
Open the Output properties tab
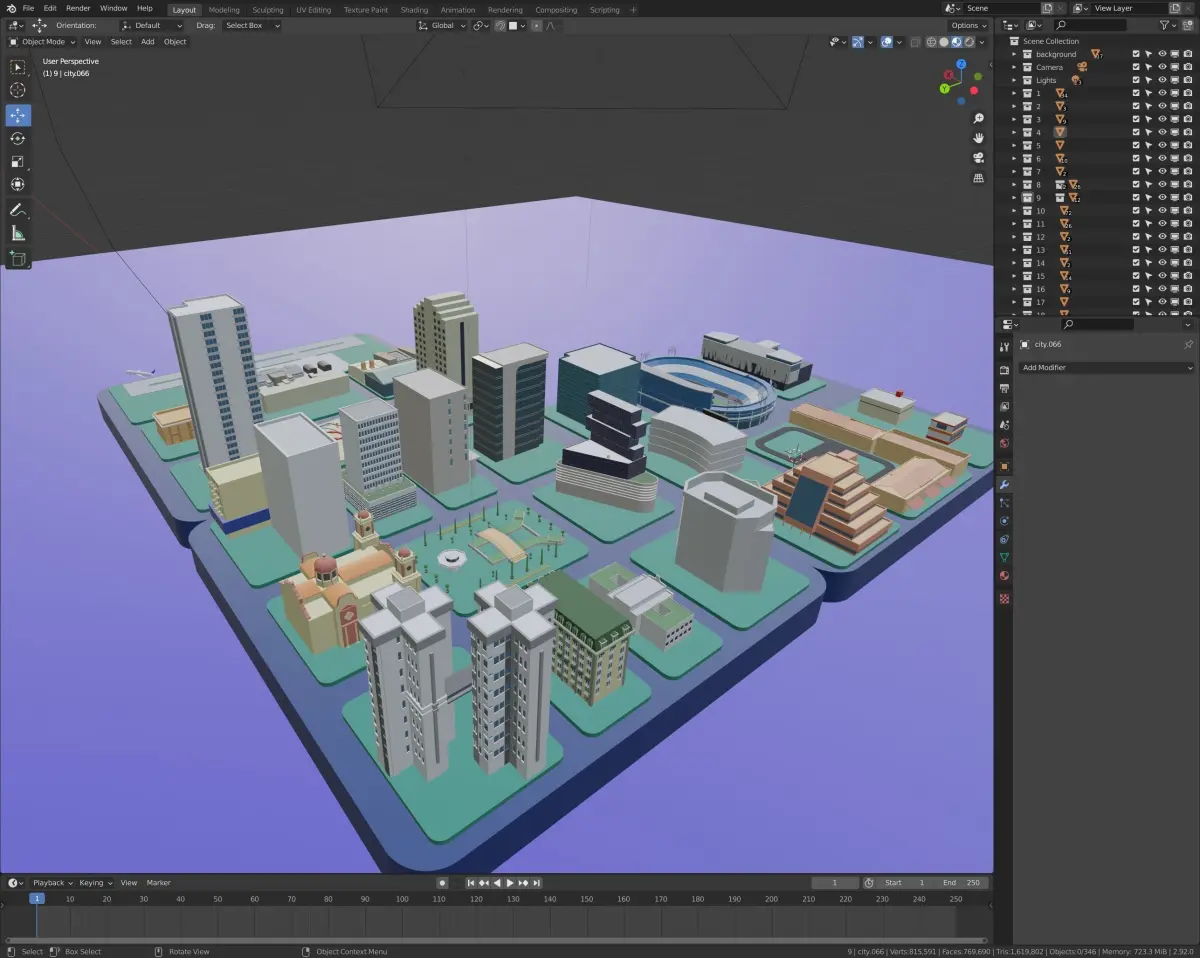pyautogui.click(x=1004, y=388)
